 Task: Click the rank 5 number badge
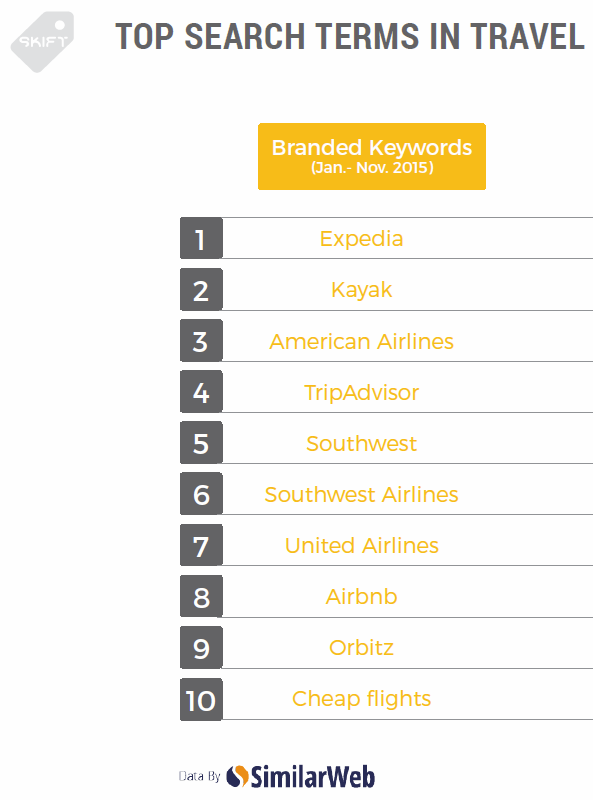tap(201, 442)
